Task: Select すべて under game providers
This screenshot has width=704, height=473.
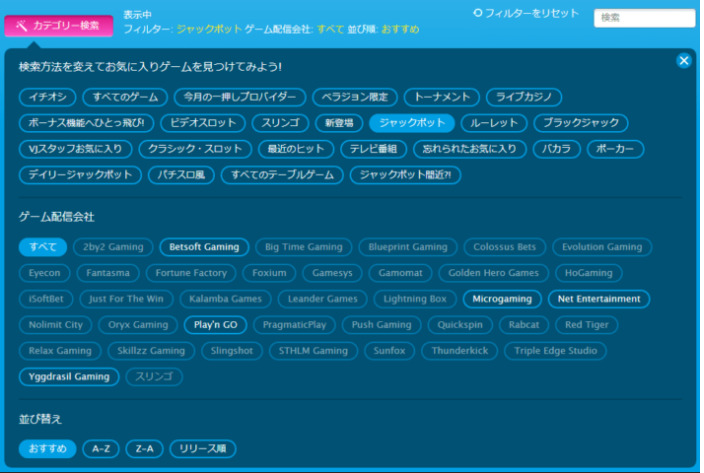Action: point(43,247)
